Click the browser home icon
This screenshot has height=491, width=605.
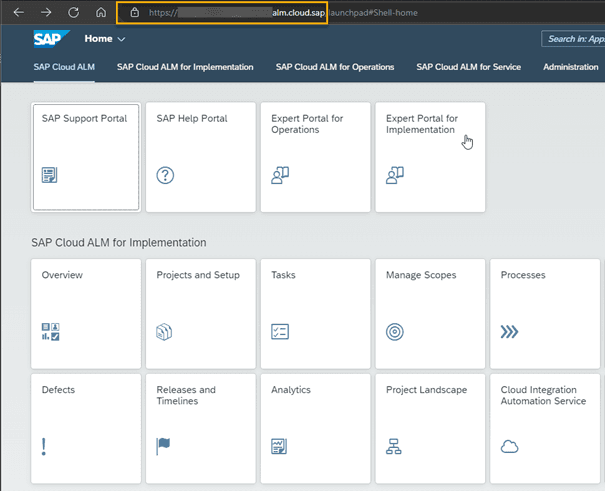point(101,13)
